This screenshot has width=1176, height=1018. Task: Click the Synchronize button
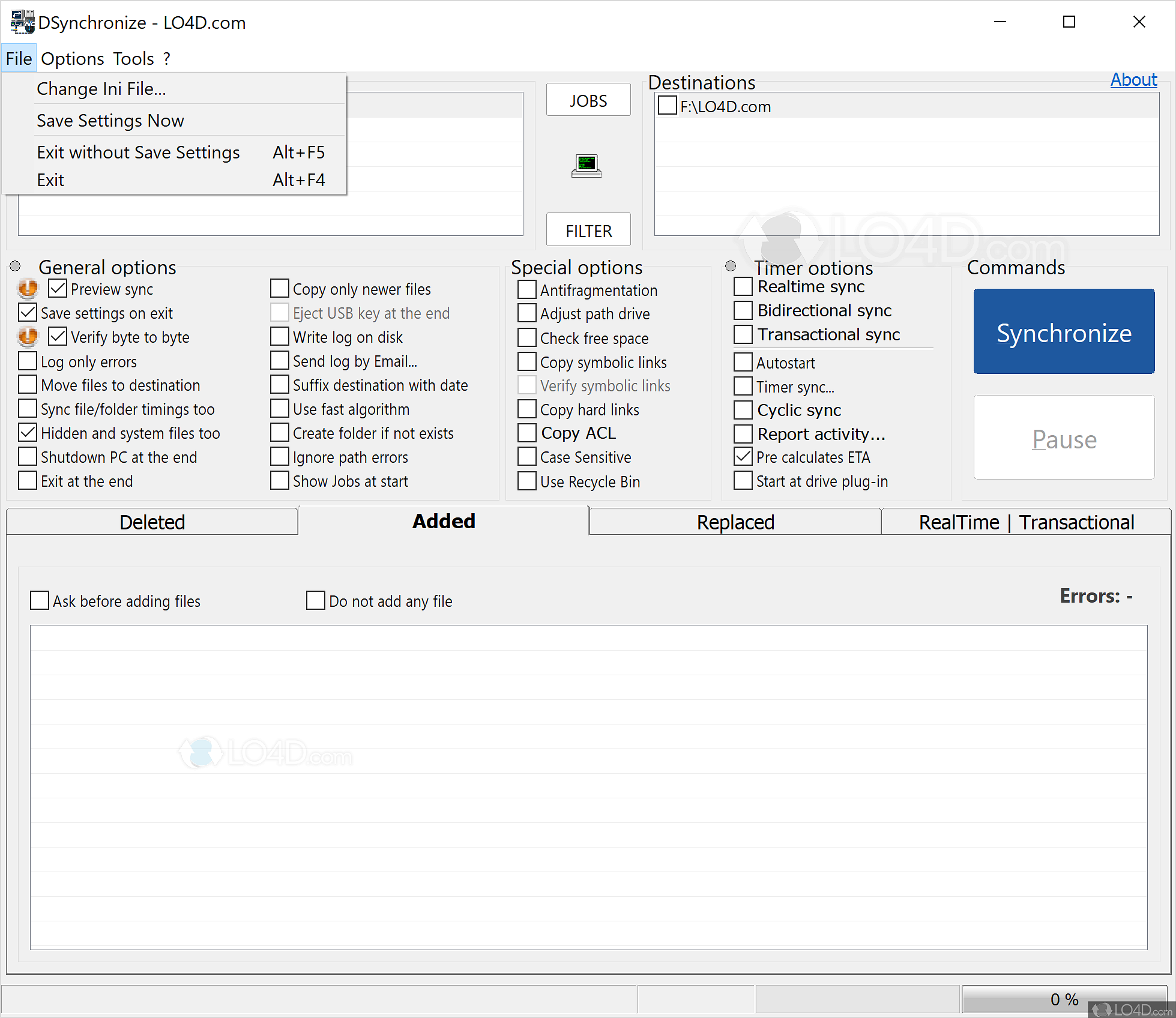click(1063, 332)
